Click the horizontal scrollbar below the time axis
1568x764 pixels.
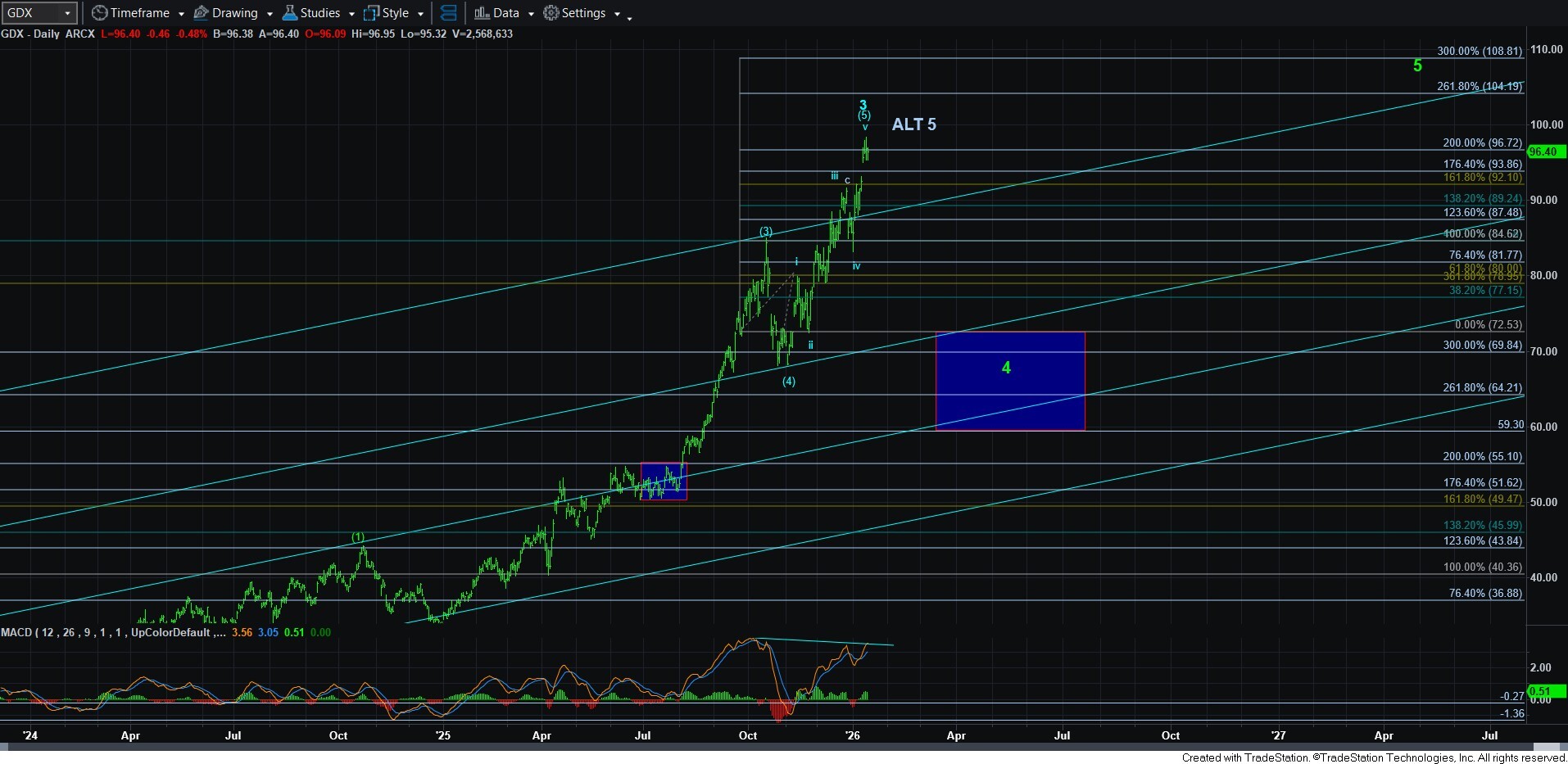click(x=770, y=747)
